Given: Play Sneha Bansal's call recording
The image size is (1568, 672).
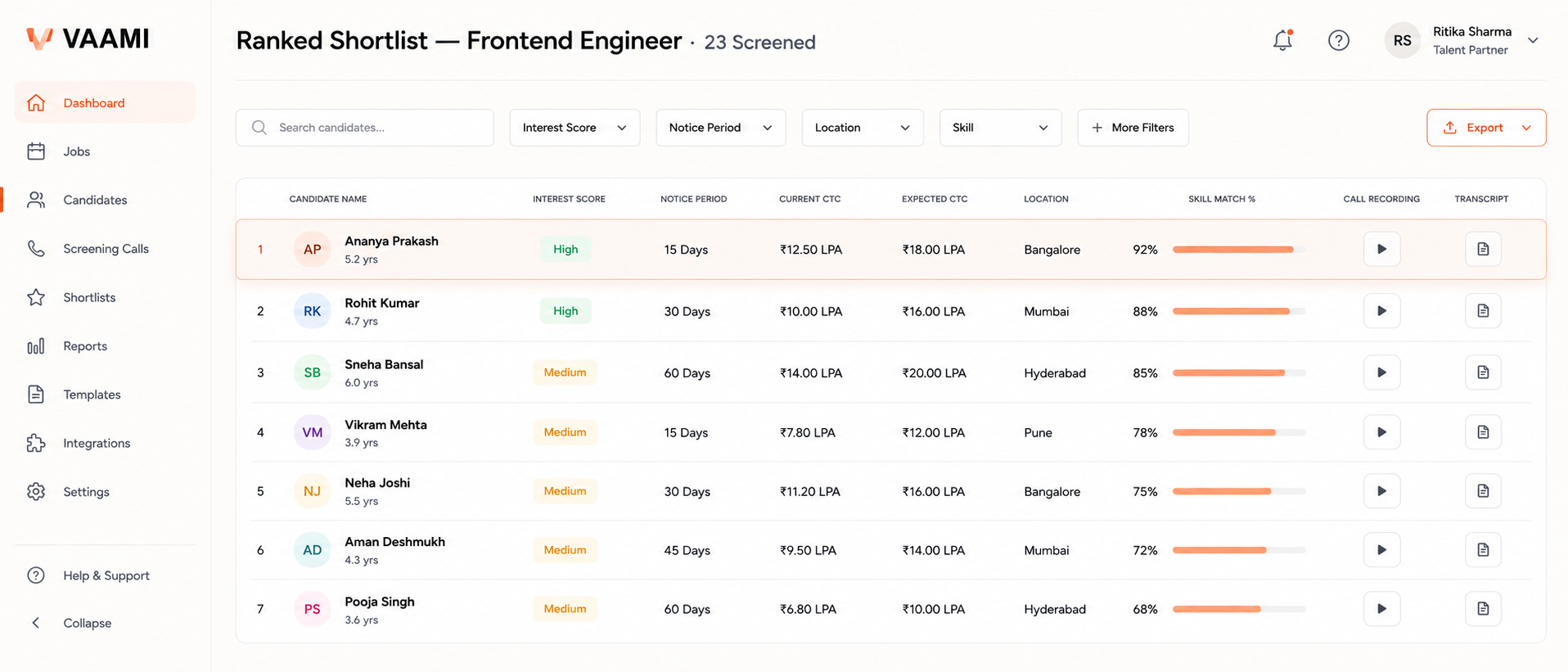Looking at the screenshot, I should 1381,372.
